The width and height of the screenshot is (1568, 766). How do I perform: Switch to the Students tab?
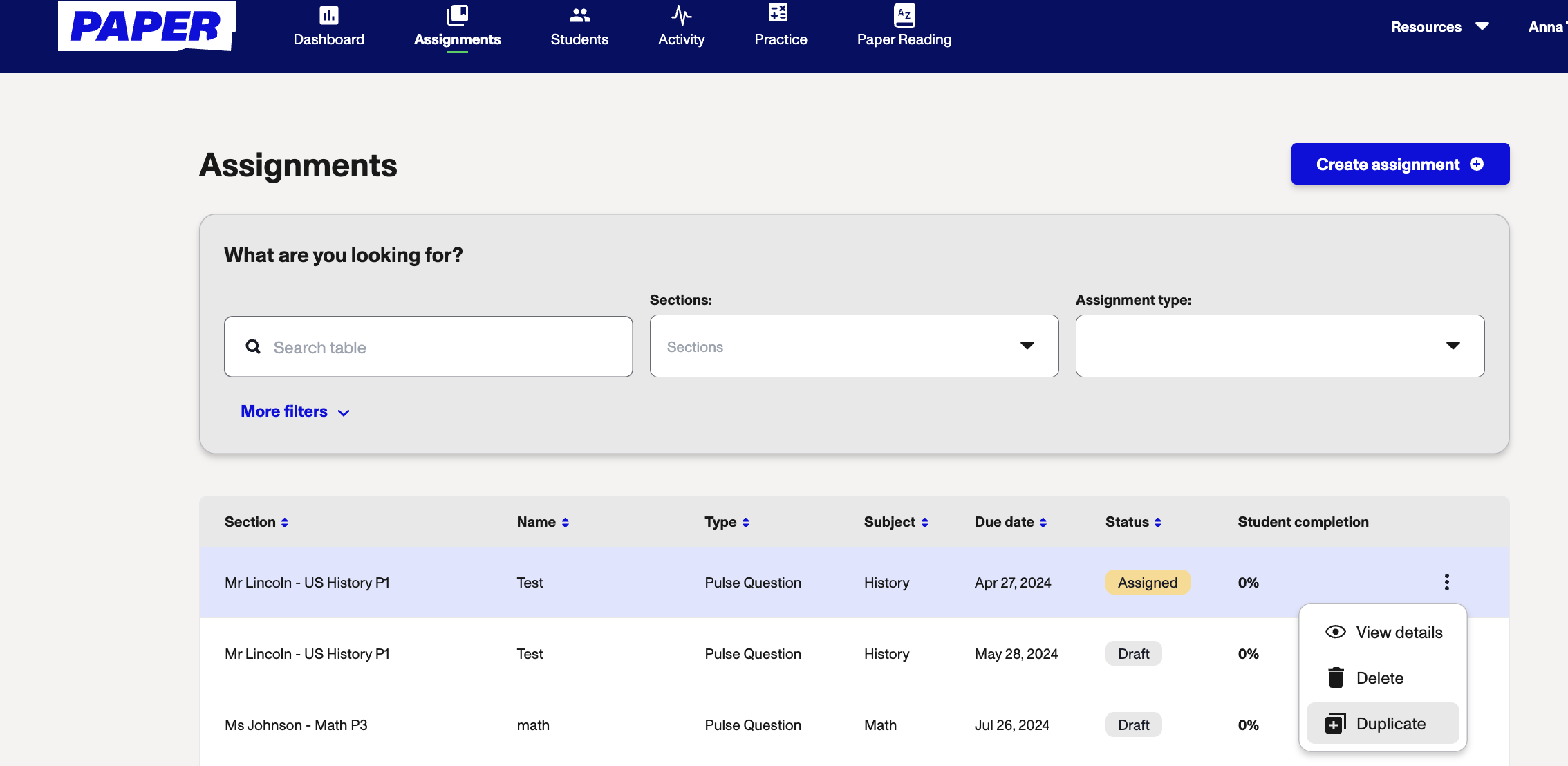coord(579,28)
